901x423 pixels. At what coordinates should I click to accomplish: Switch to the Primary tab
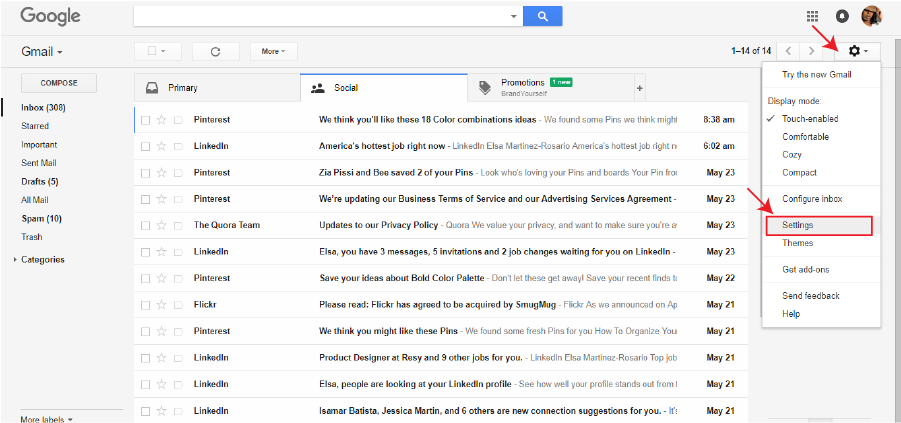tap(217, 88)
